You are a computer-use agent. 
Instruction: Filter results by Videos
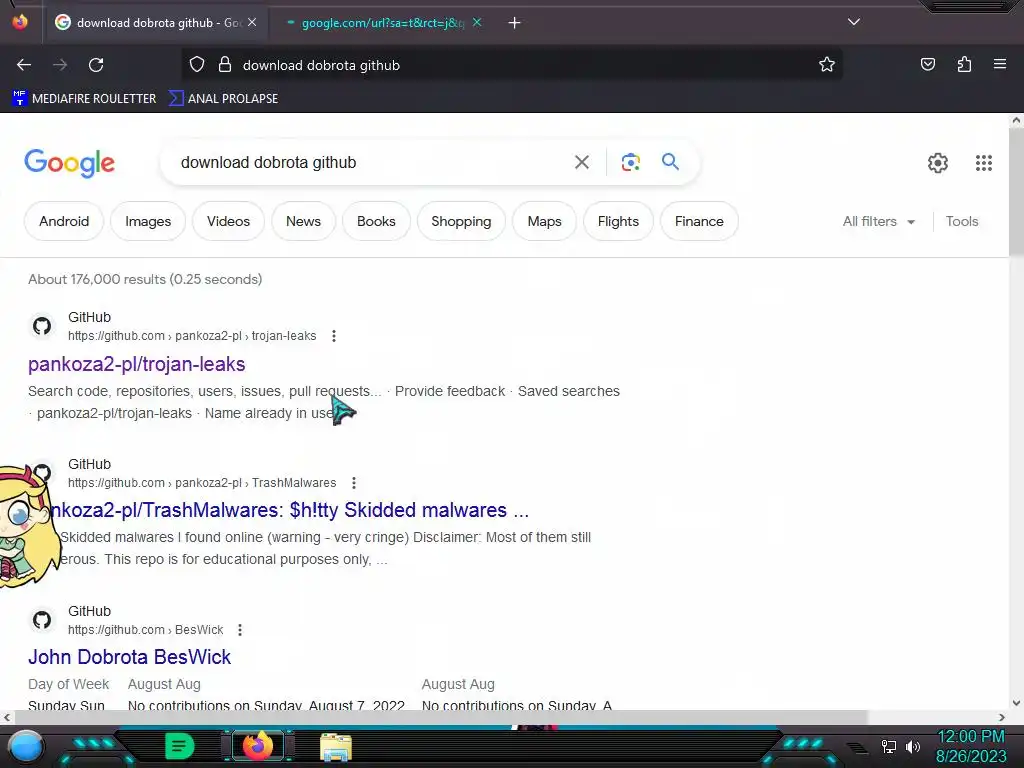click(229, 221)
